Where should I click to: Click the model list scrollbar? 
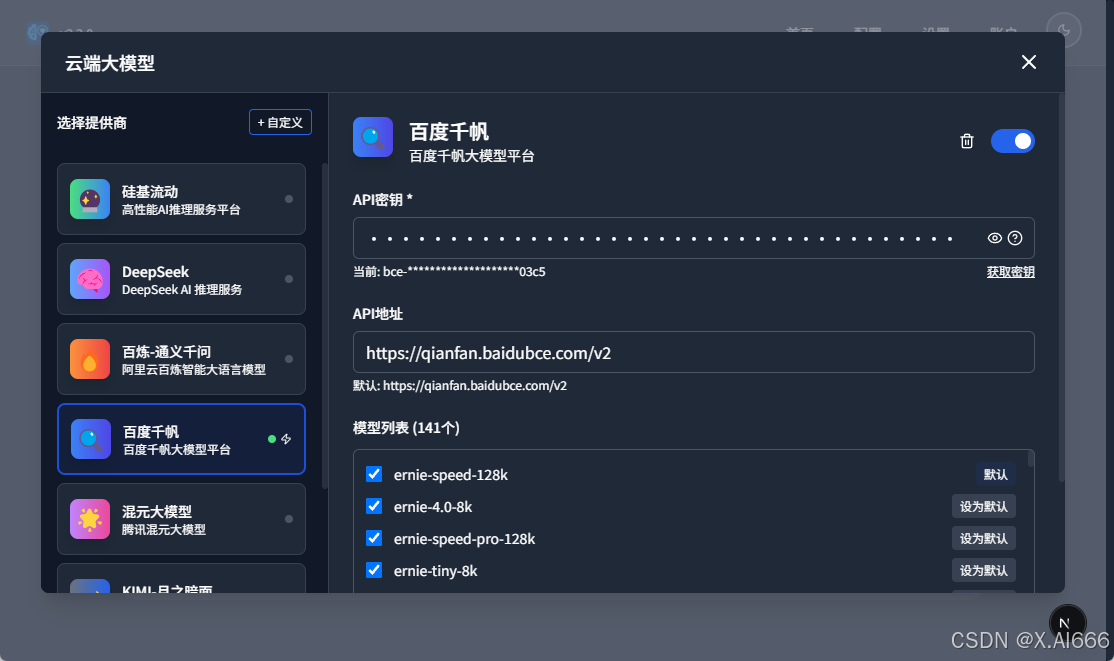pyautogui.click(x=1030, y=458)
